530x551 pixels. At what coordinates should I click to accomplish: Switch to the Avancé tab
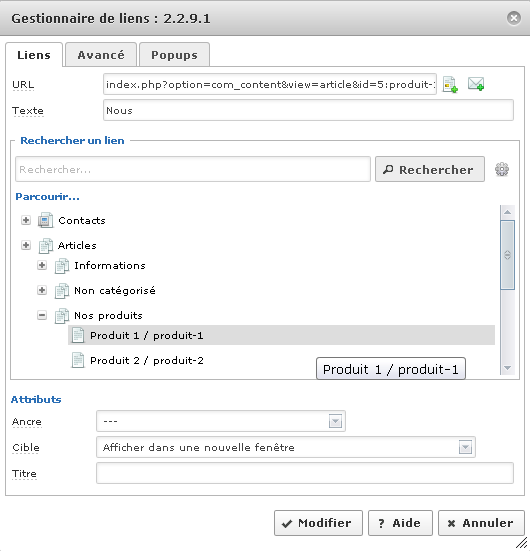pyautogui.click(x=101, y=55)
